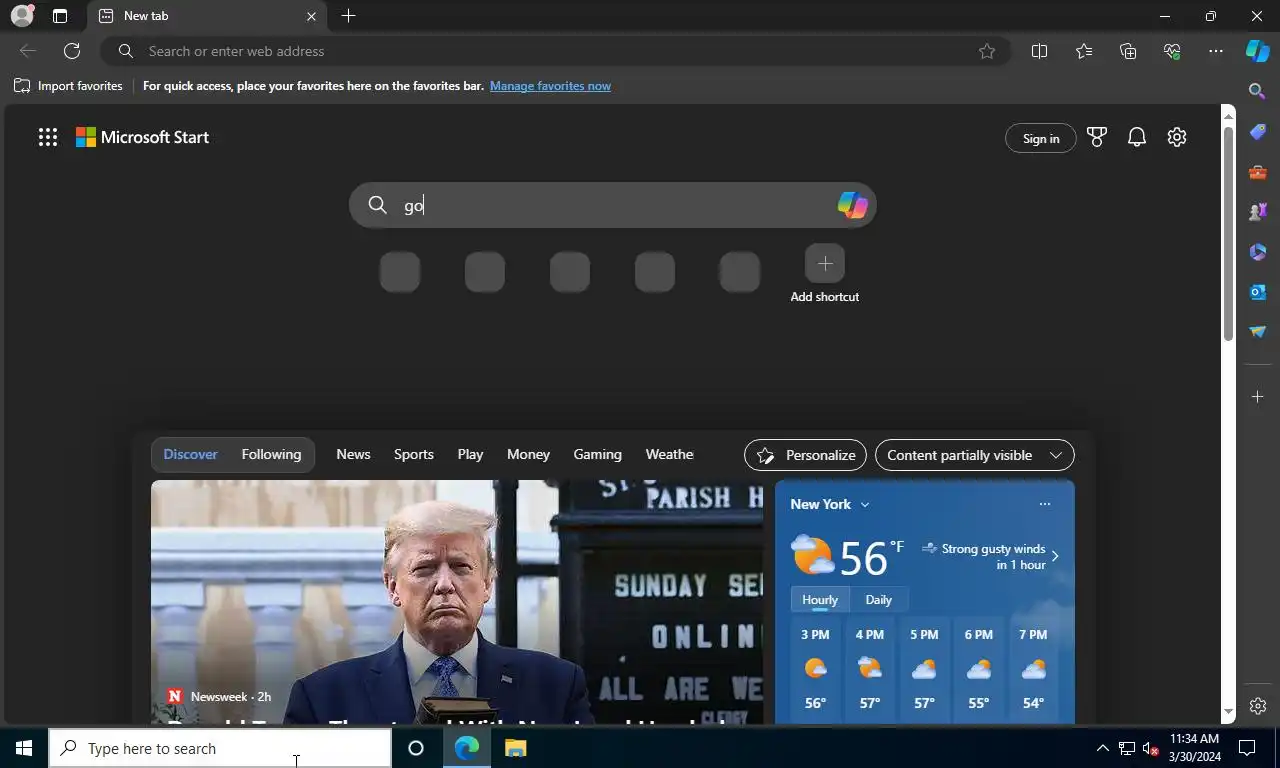Open File Explorer from taskbar

click(515, 748)
